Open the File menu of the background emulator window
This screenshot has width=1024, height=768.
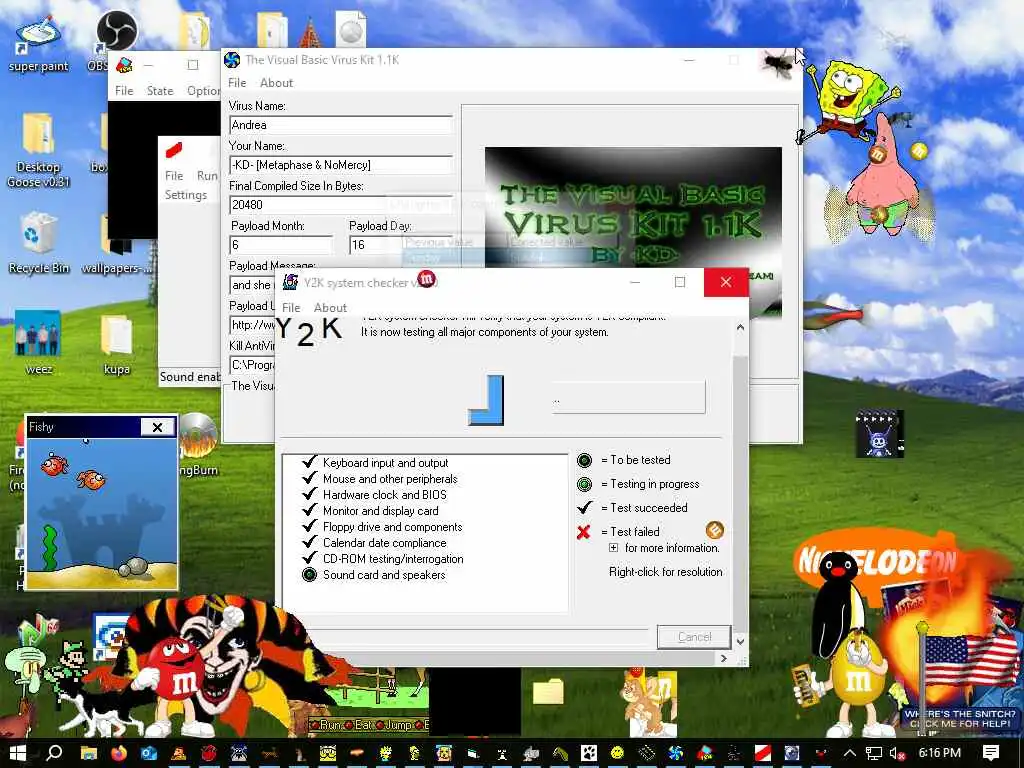click(x=124, y=91)
